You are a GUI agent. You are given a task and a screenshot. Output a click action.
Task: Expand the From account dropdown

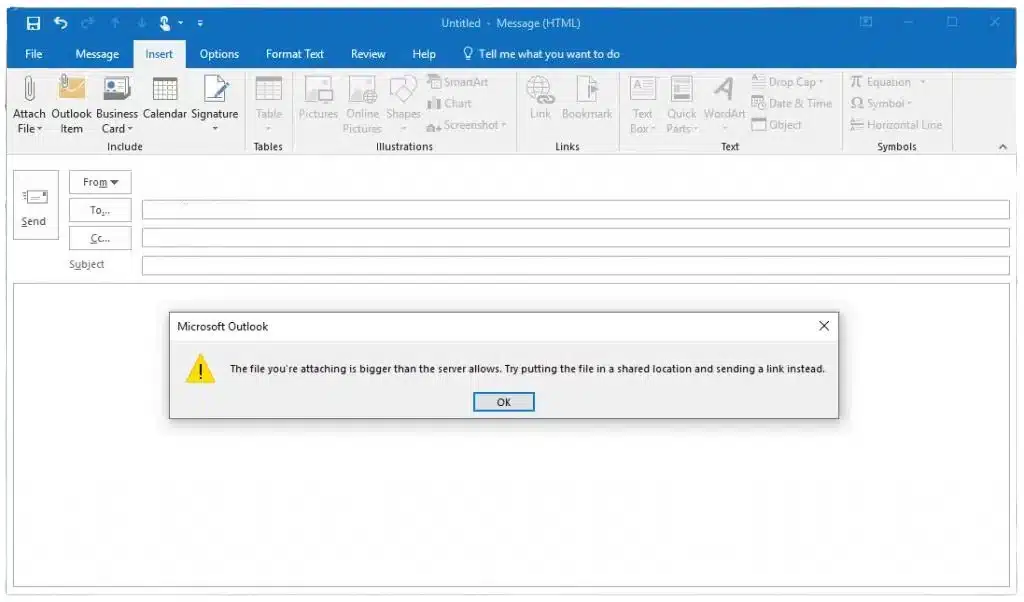[100, 182]
